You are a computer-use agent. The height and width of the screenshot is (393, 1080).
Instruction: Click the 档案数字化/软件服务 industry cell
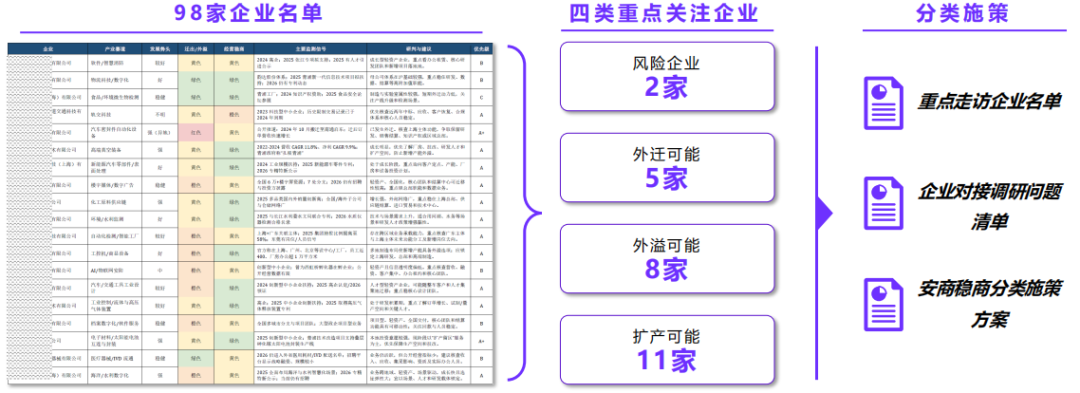(115, 323)
